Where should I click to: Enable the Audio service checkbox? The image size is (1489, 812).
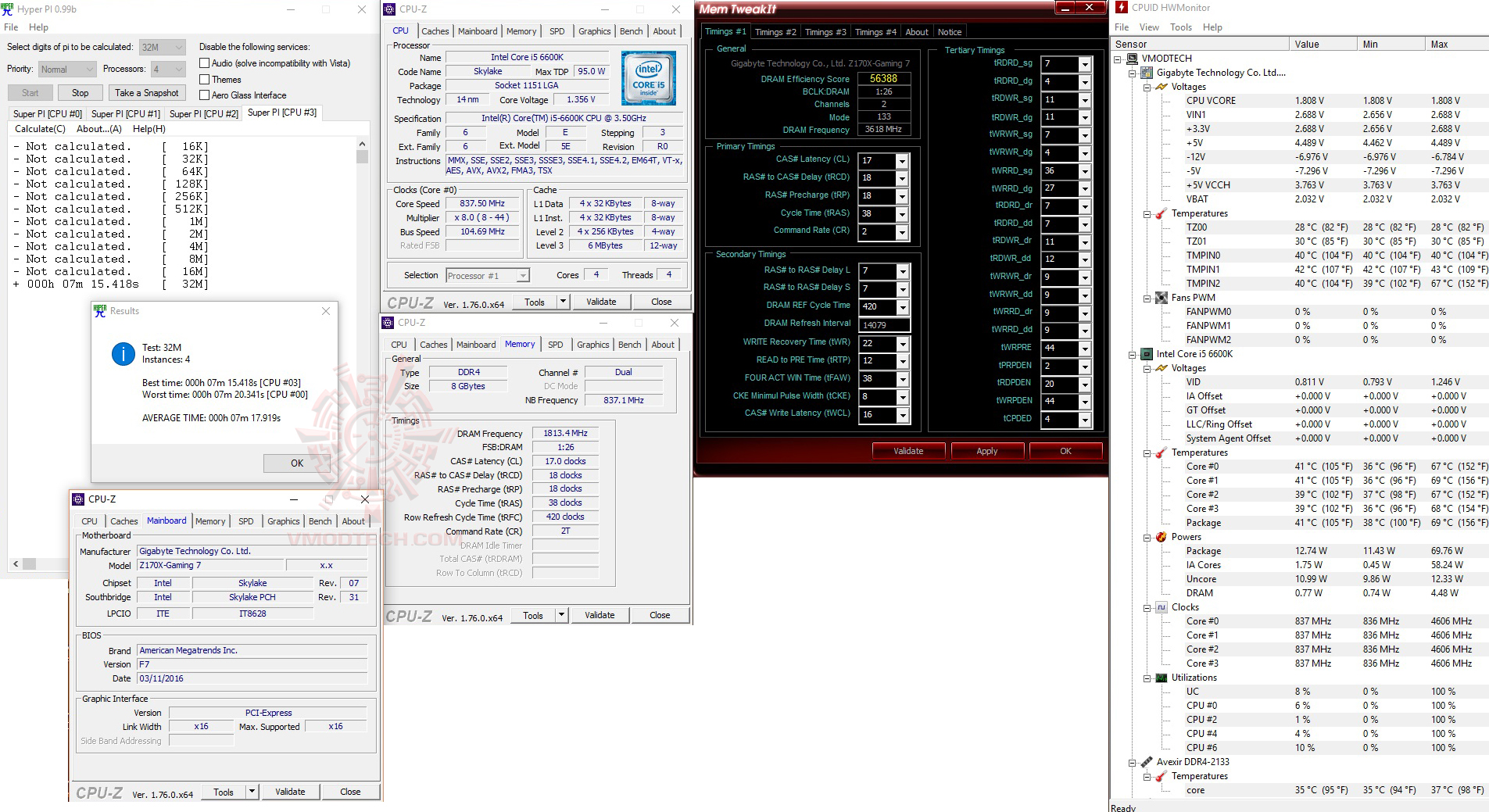pyautogui.click(x=205, y=63)
